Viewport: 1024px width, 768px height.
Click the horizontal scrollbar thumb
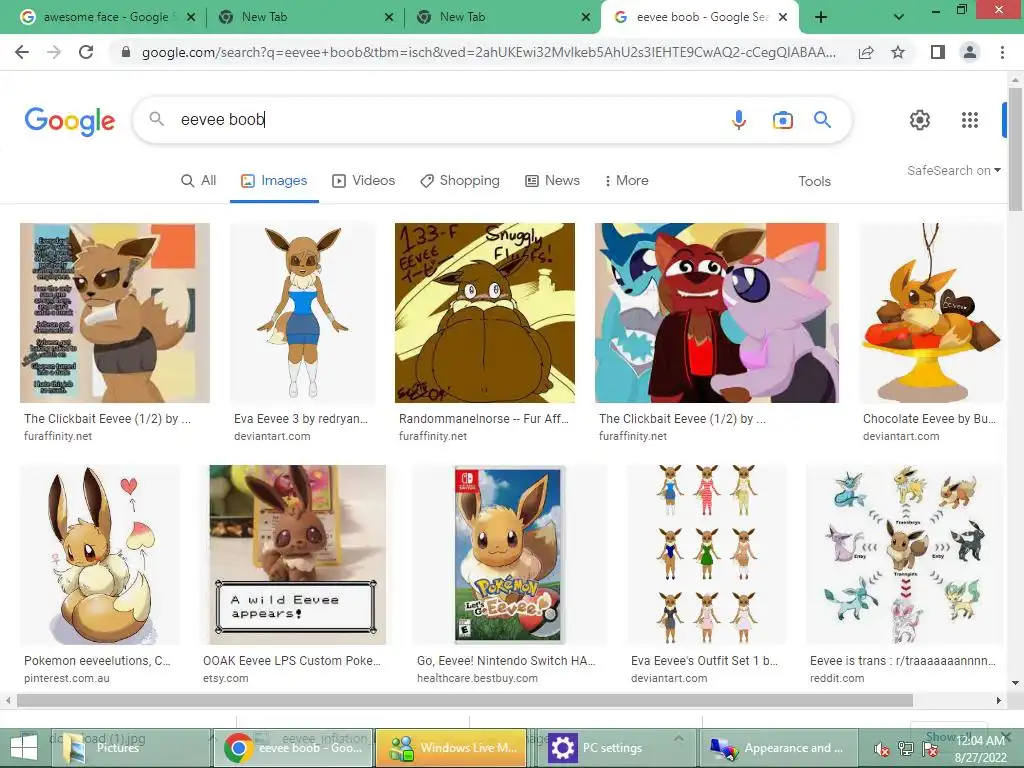point(464,700)
